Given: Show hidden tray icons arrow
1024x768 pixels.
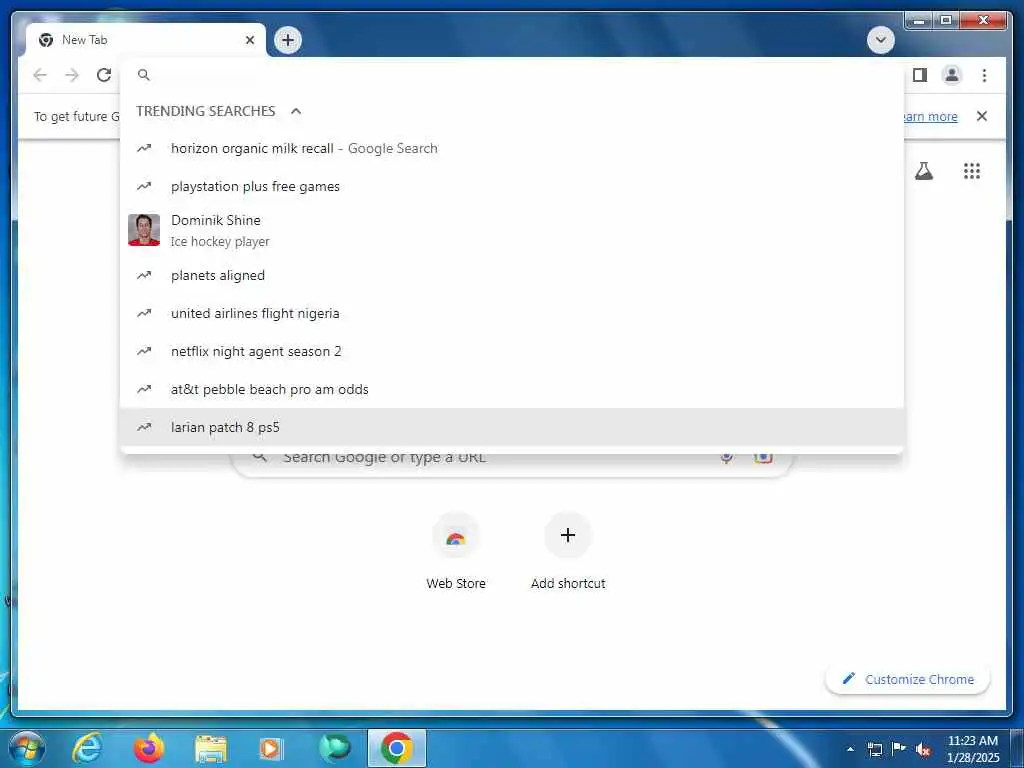Looking at the screenshot, I should coord(850,749).
